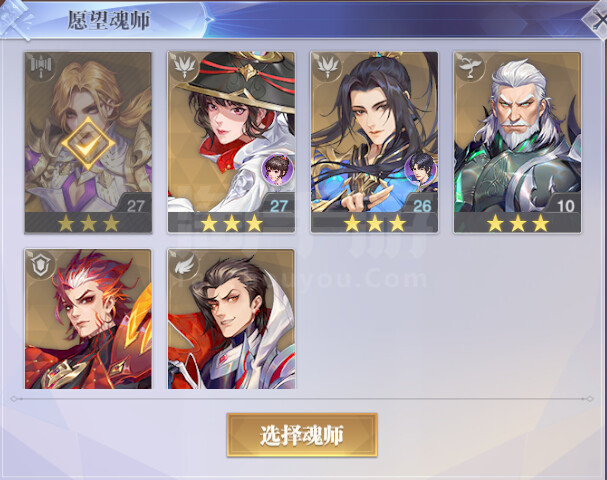Select the white-bearded elder soul master card
Image resolution: width=607 pixels, height=480 pixels.
coord(518,142)
